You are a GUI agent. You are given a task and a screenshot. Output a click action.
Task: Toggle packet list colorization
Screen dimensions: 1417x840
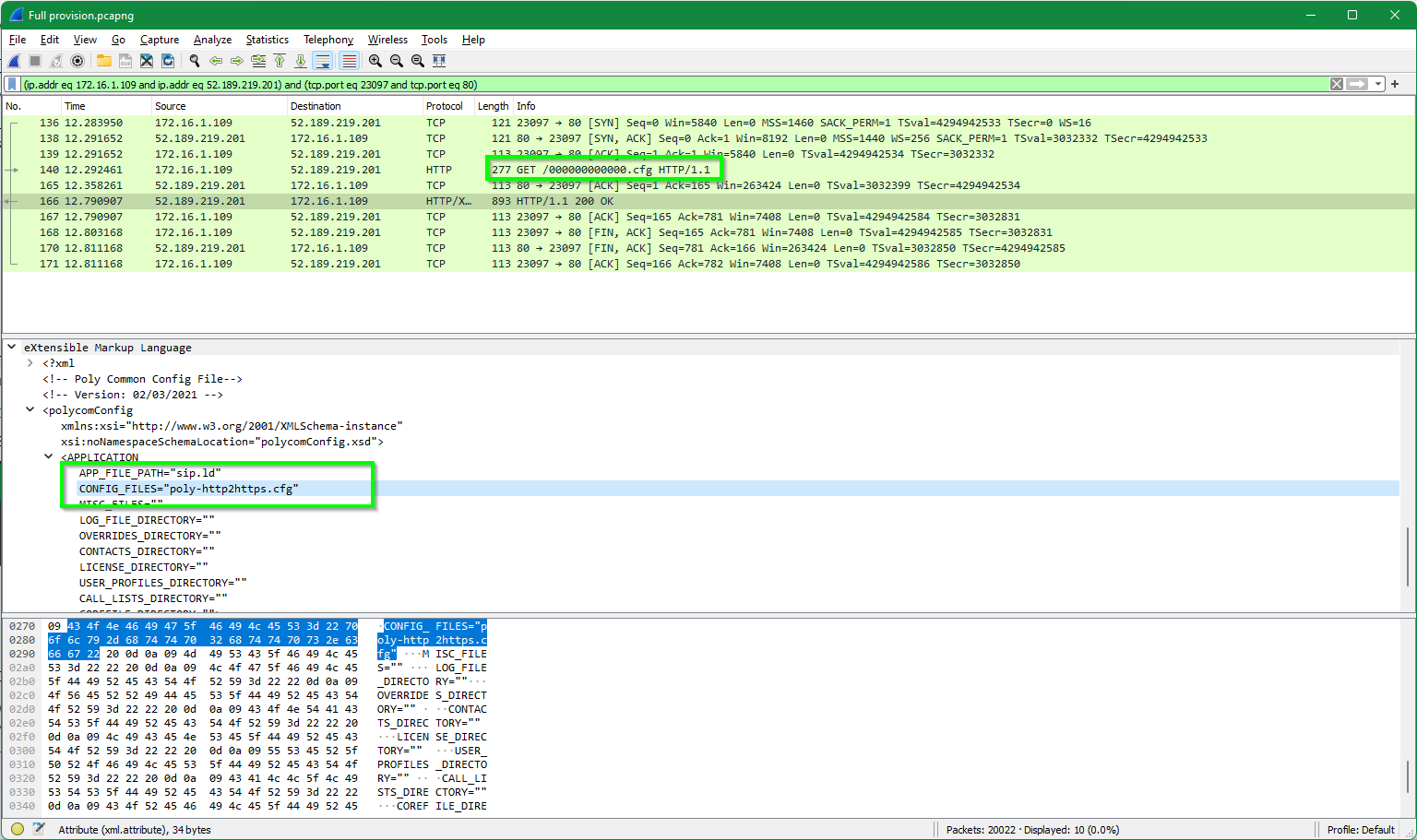(349, 61)
